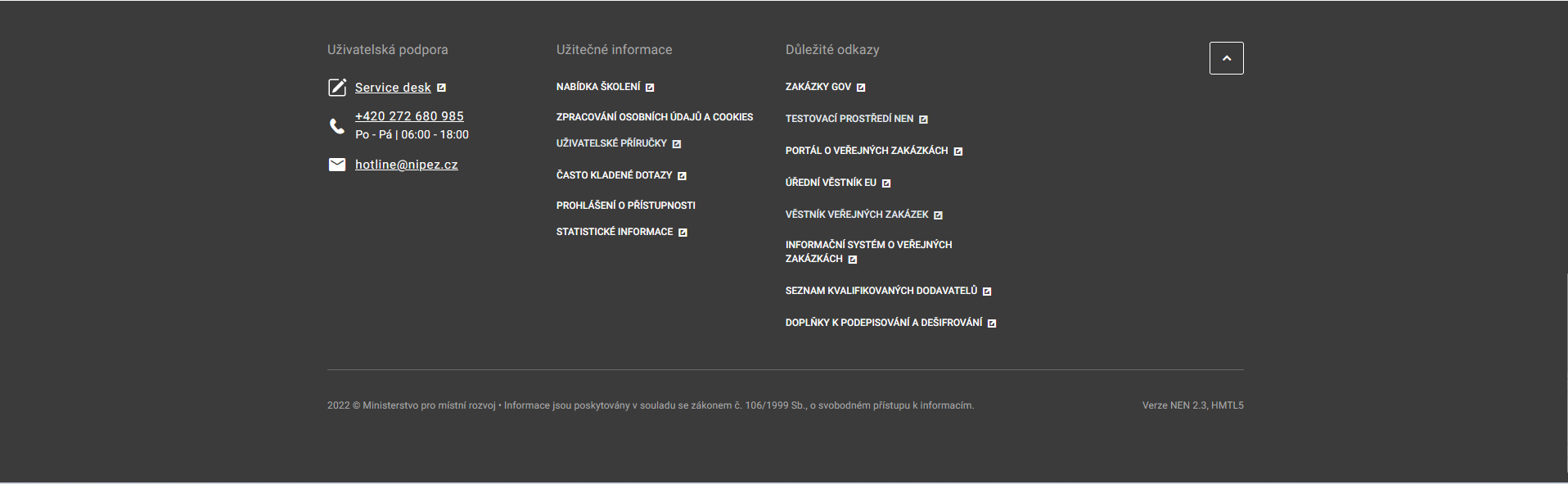Open Nabídka školení link

(x=598, y=87)
